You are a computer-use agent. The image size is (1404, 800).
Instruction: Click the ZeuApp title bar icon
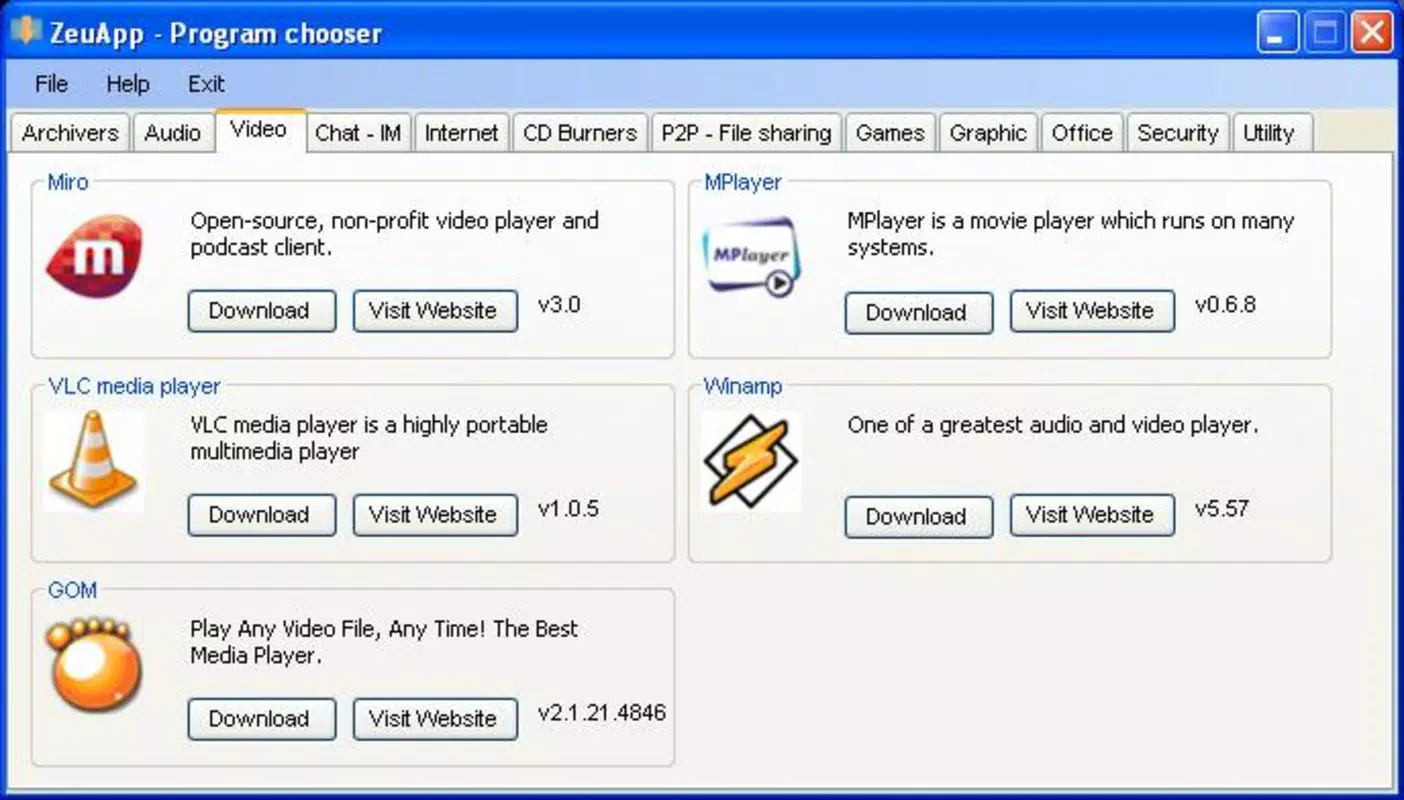point(24,33)
